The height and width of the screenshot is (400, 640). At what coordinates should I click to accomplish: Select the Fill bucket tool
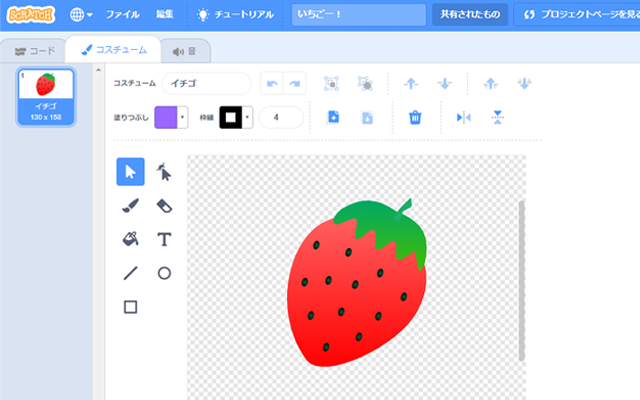click(131, 239)
